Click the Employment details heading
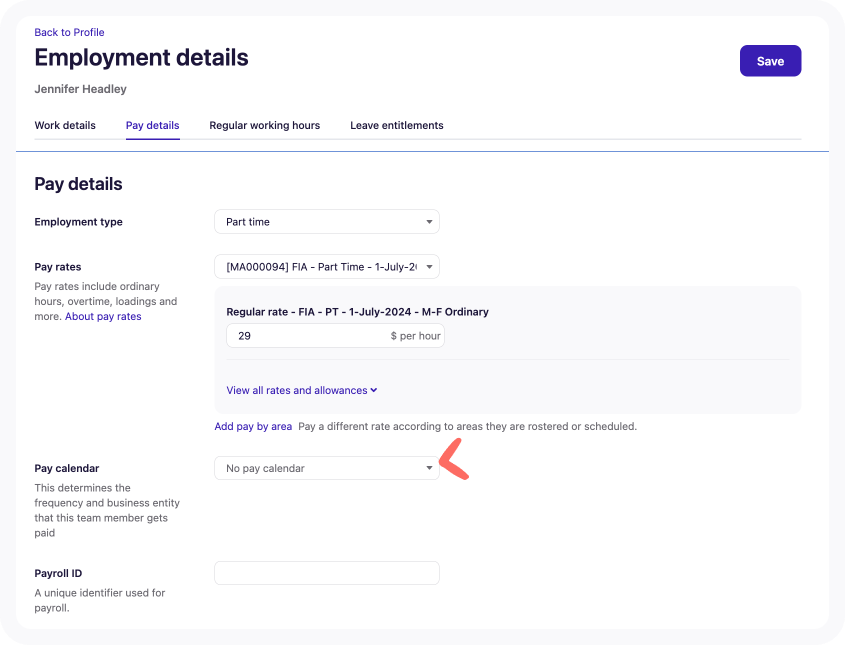The image size is (845, 645). [x=141, y=58]
